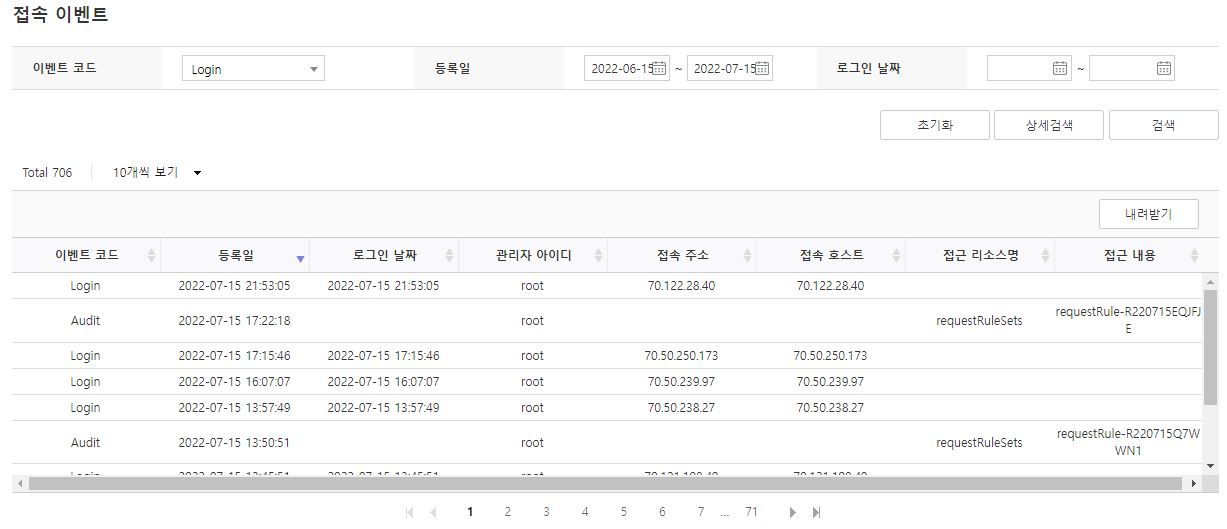Screen dimensions: 1227x529
Task: Select current page 1
Action: pos(470,512)
